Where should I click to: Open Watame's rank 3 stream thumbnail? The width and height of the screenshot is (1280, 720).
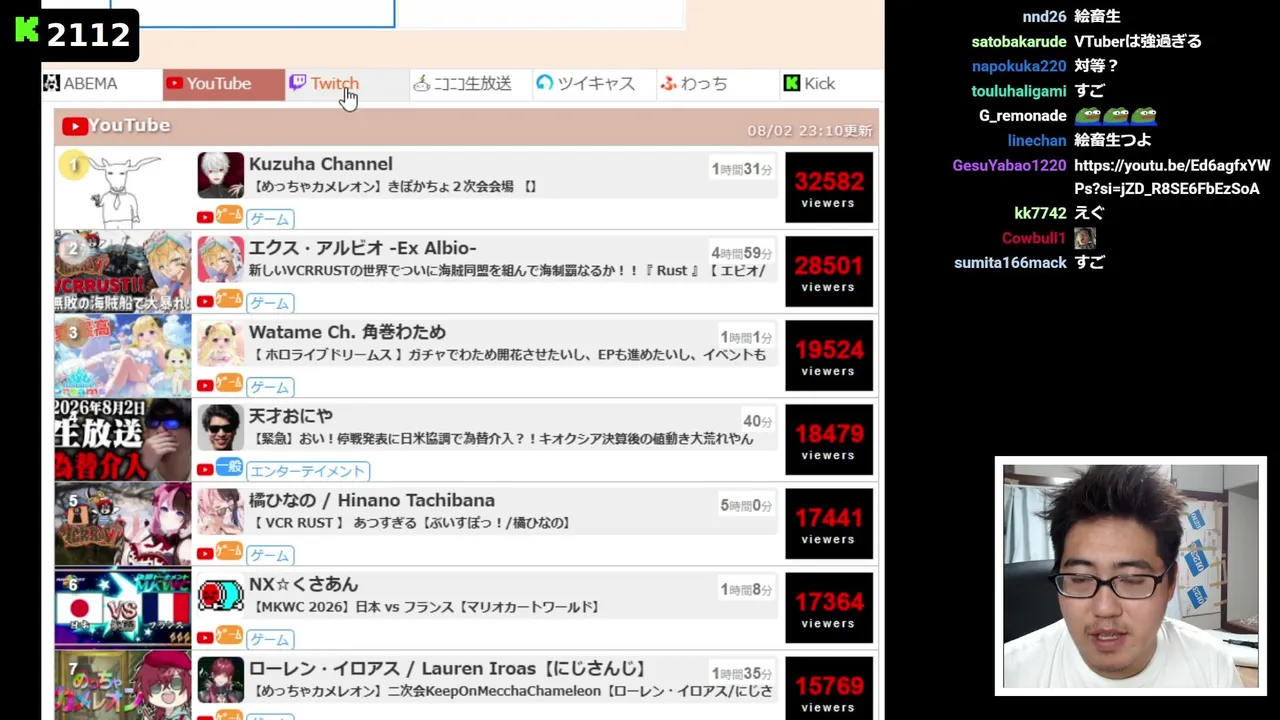[123, 357]
